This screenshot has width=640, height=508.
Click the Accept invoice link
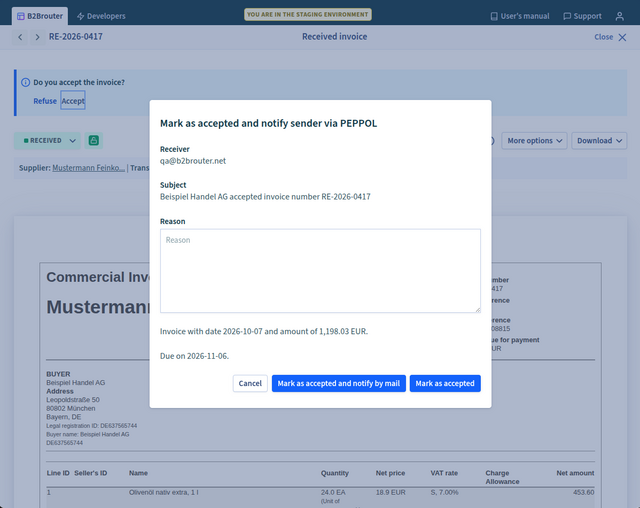pyautogui.click(x=73, y=101)
